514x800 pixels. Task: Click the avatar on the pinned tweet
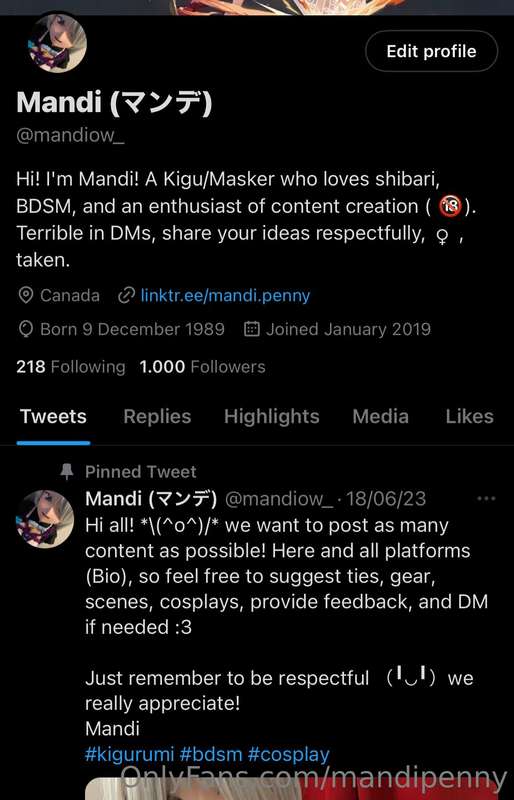45,518
